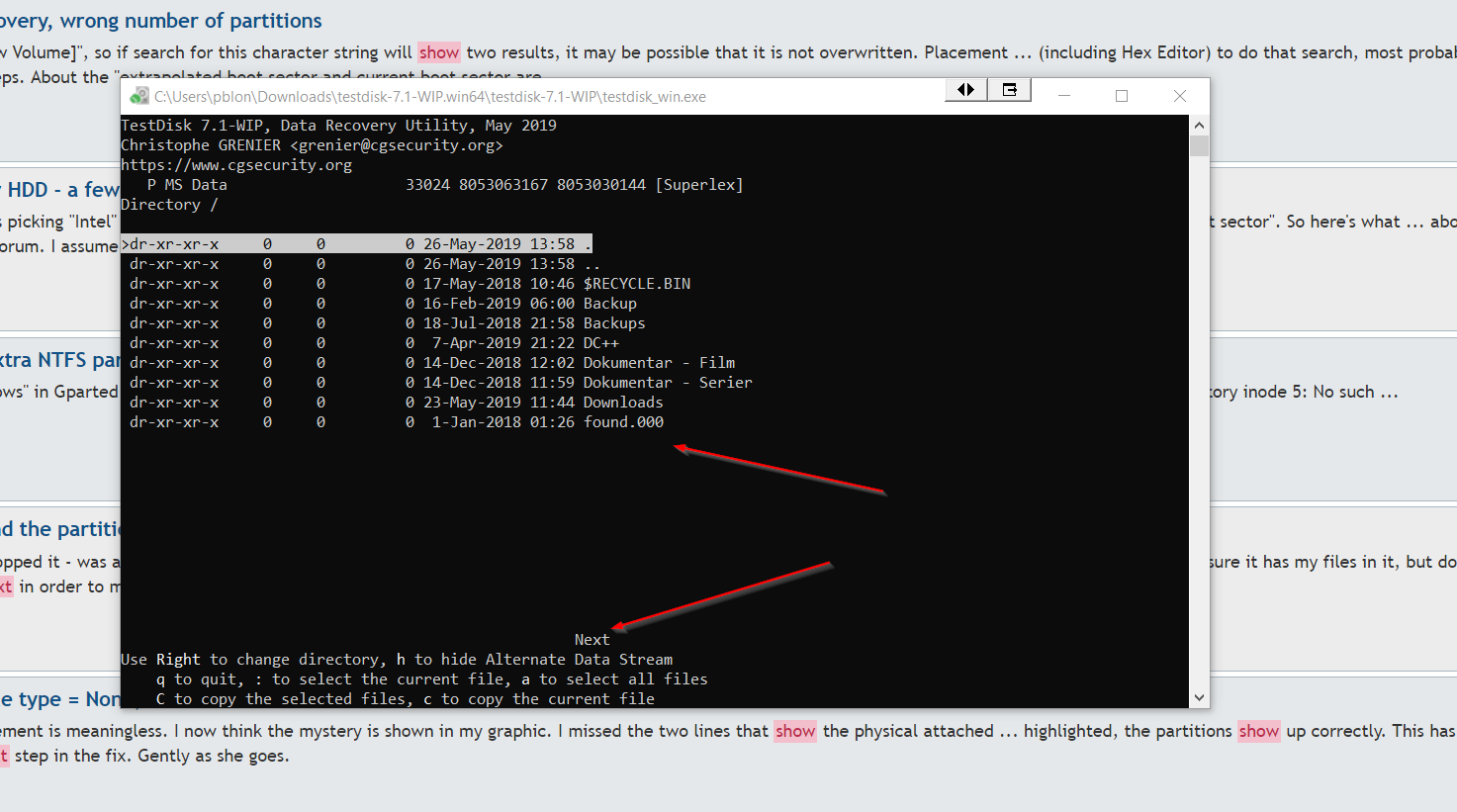Select the Backups directory entry
The width and height of the screenshot is (1457, 812).
pos(387,323)
